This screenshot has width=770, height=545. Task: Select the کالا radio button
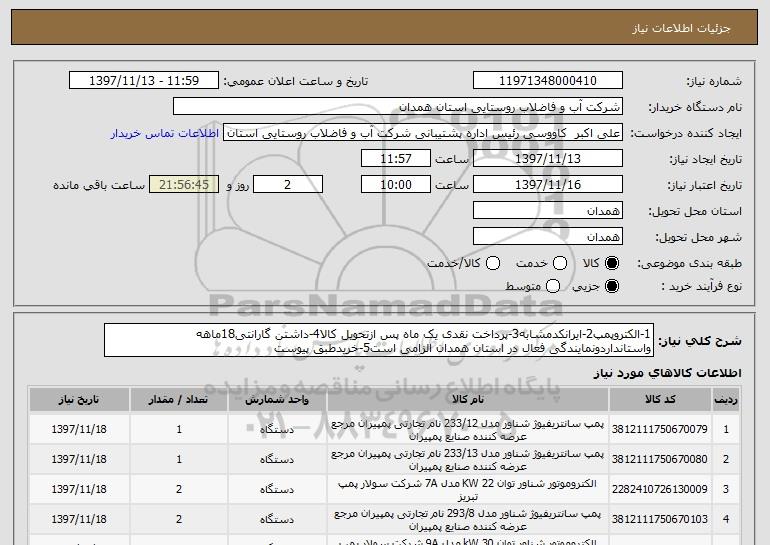612,263
